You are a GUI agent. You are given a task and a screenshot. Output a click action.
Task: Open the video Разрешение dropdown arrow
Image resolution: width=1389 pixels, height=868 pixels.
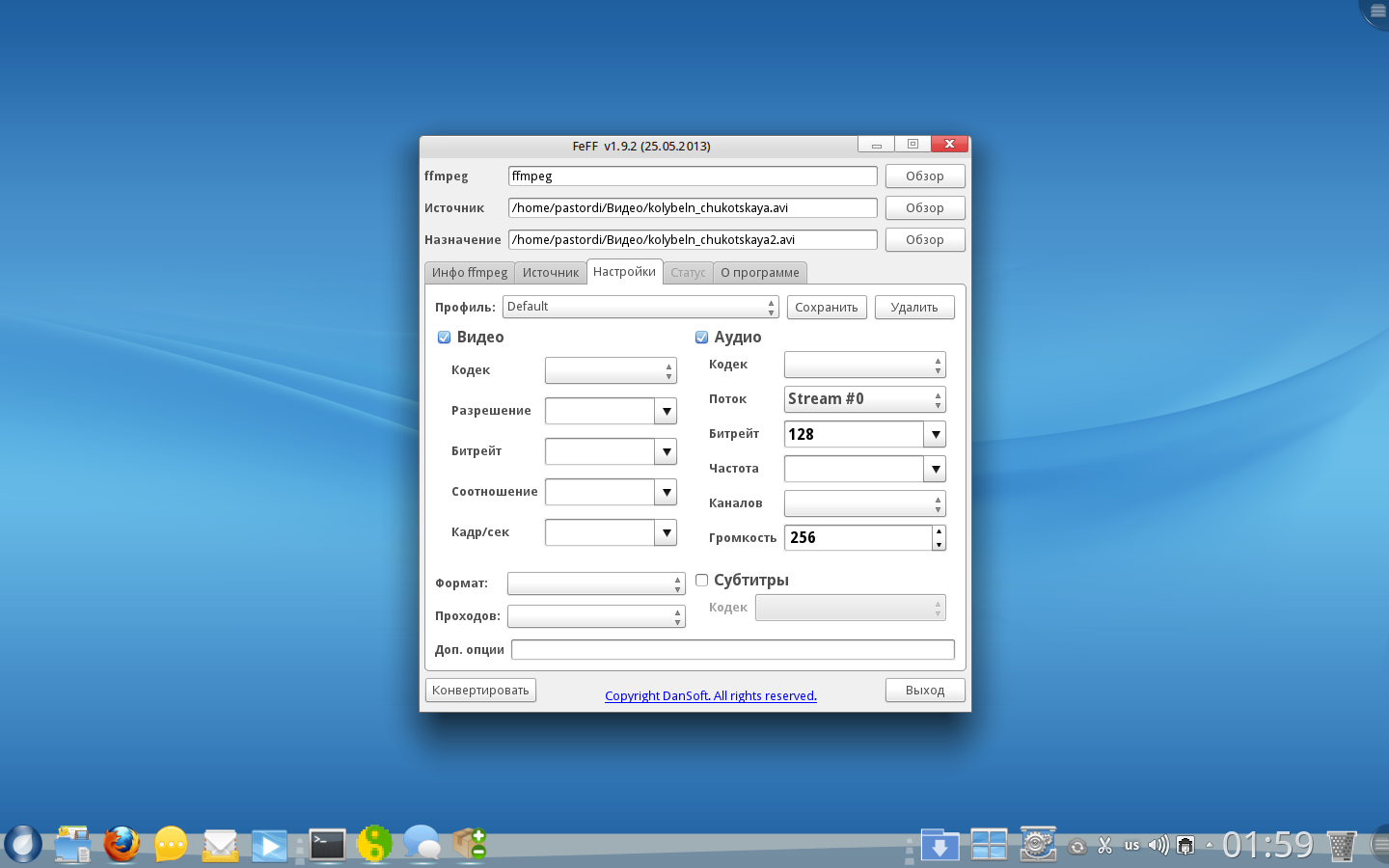coord(666,412)
